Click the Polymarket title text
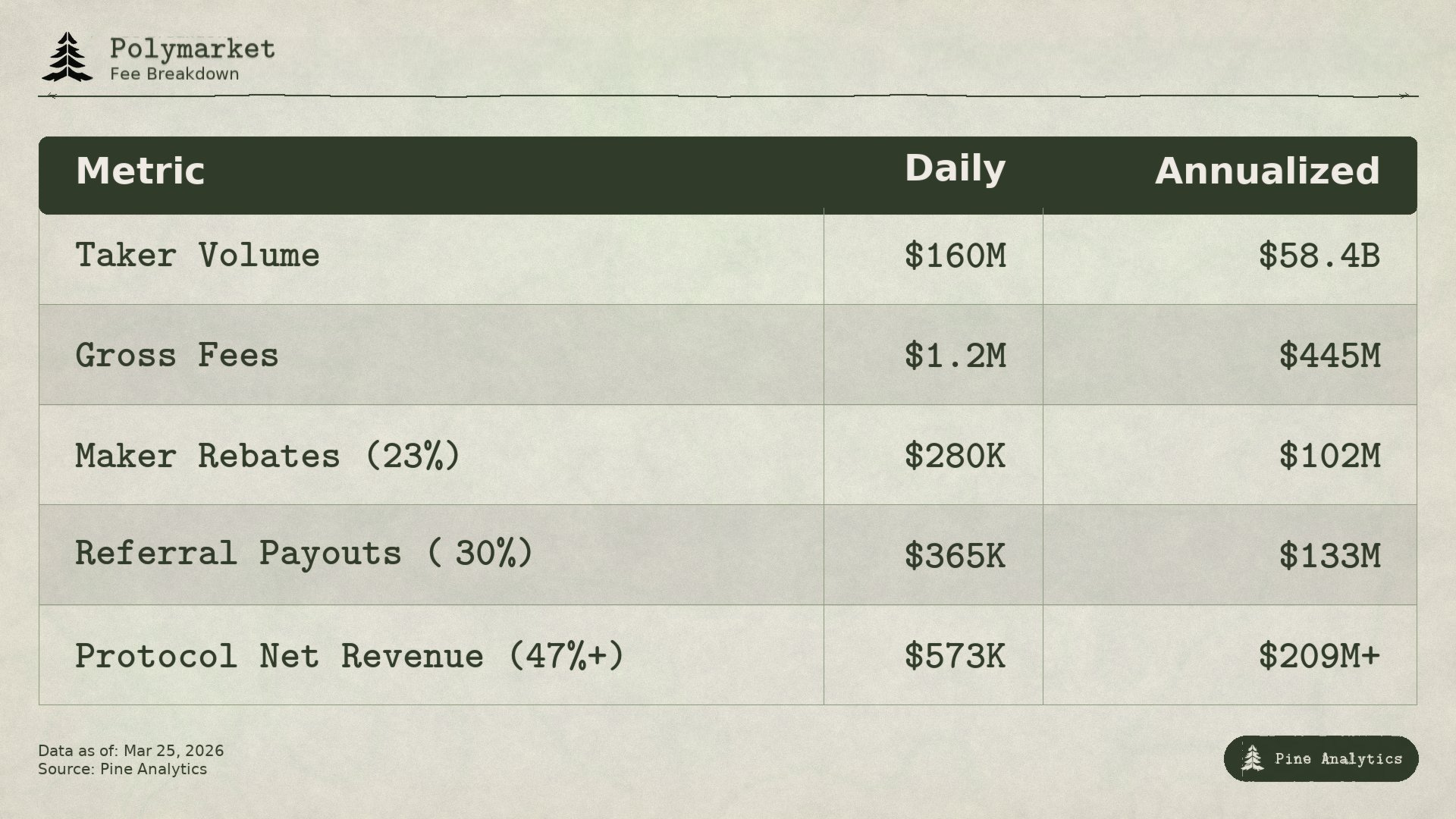This screenshot has width=1456, height=819. [x=193, y=49]
